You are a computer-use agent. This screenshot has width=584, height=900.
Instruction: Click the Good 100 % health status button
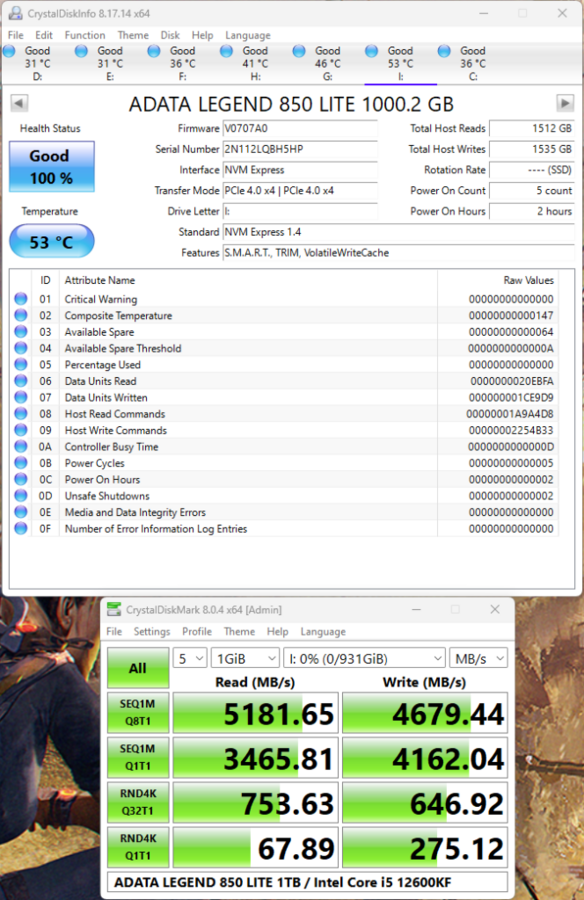click(x=52, y=166)
